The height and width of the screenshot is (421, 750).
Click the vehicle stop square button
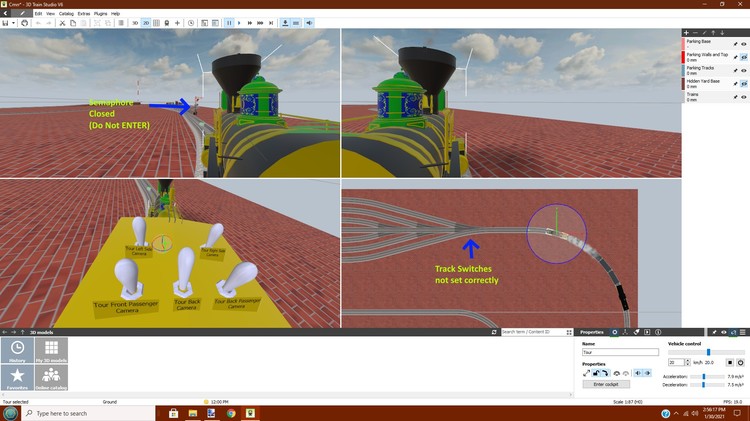[x=730, y=363]
